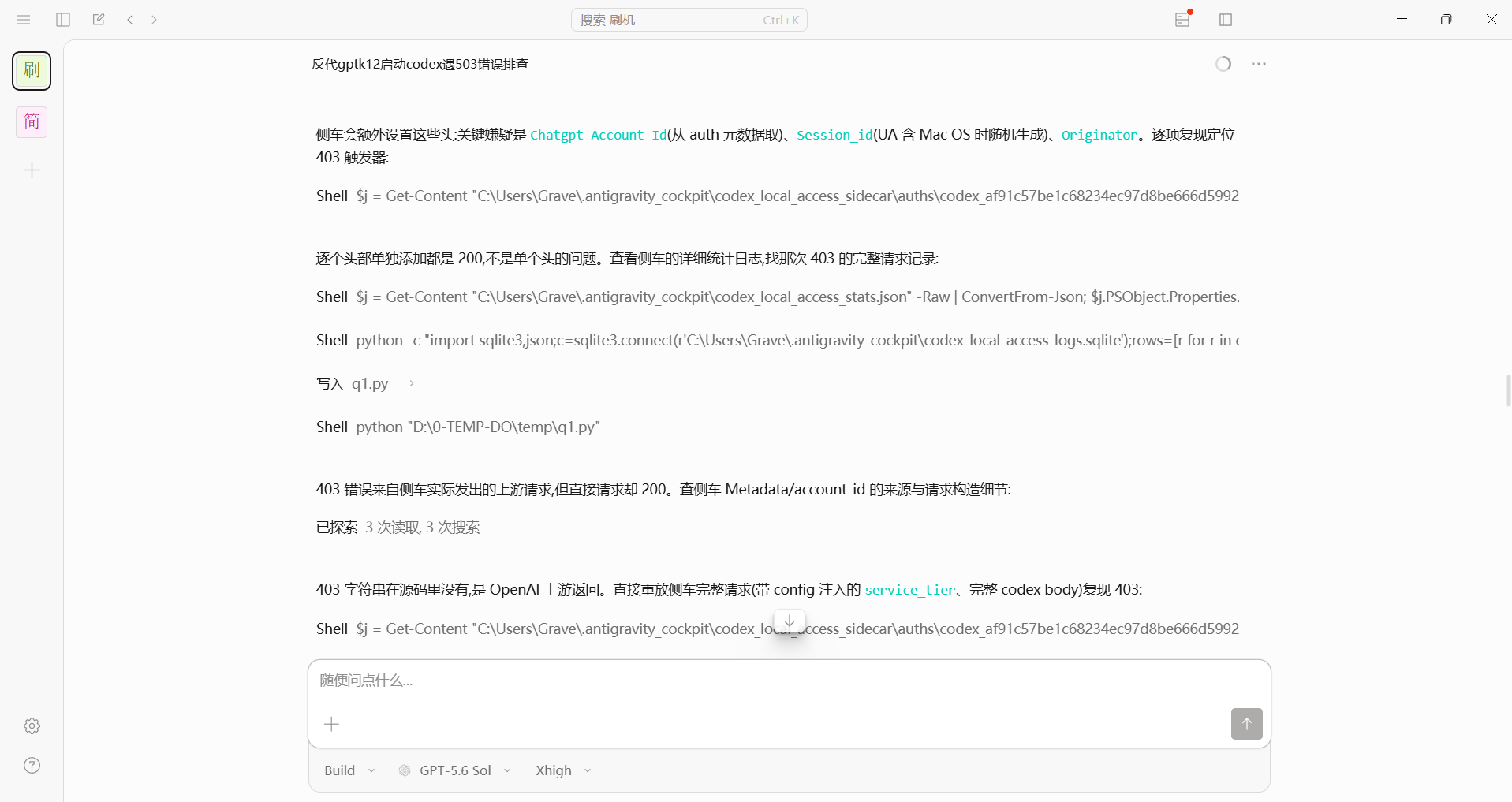Click the vertical scrollbar thumb
Screen dimensions: 1512x802
tap(1508, 391)
